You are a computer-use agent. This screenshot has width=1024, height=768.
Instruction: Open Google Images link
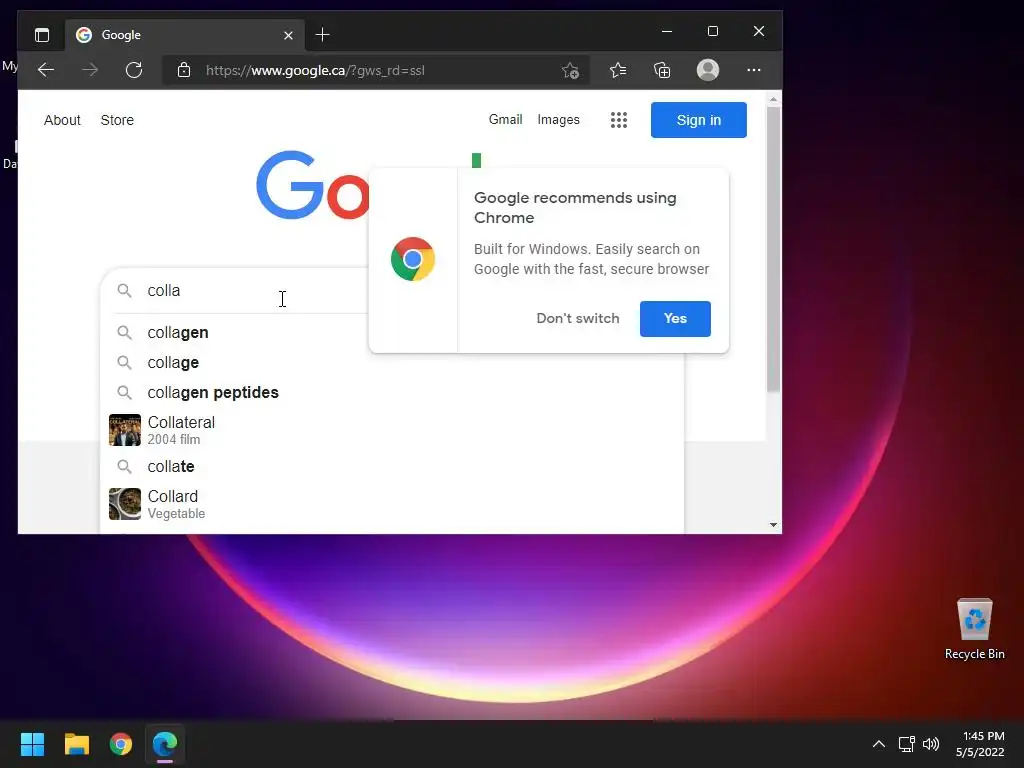coord(558,120)
